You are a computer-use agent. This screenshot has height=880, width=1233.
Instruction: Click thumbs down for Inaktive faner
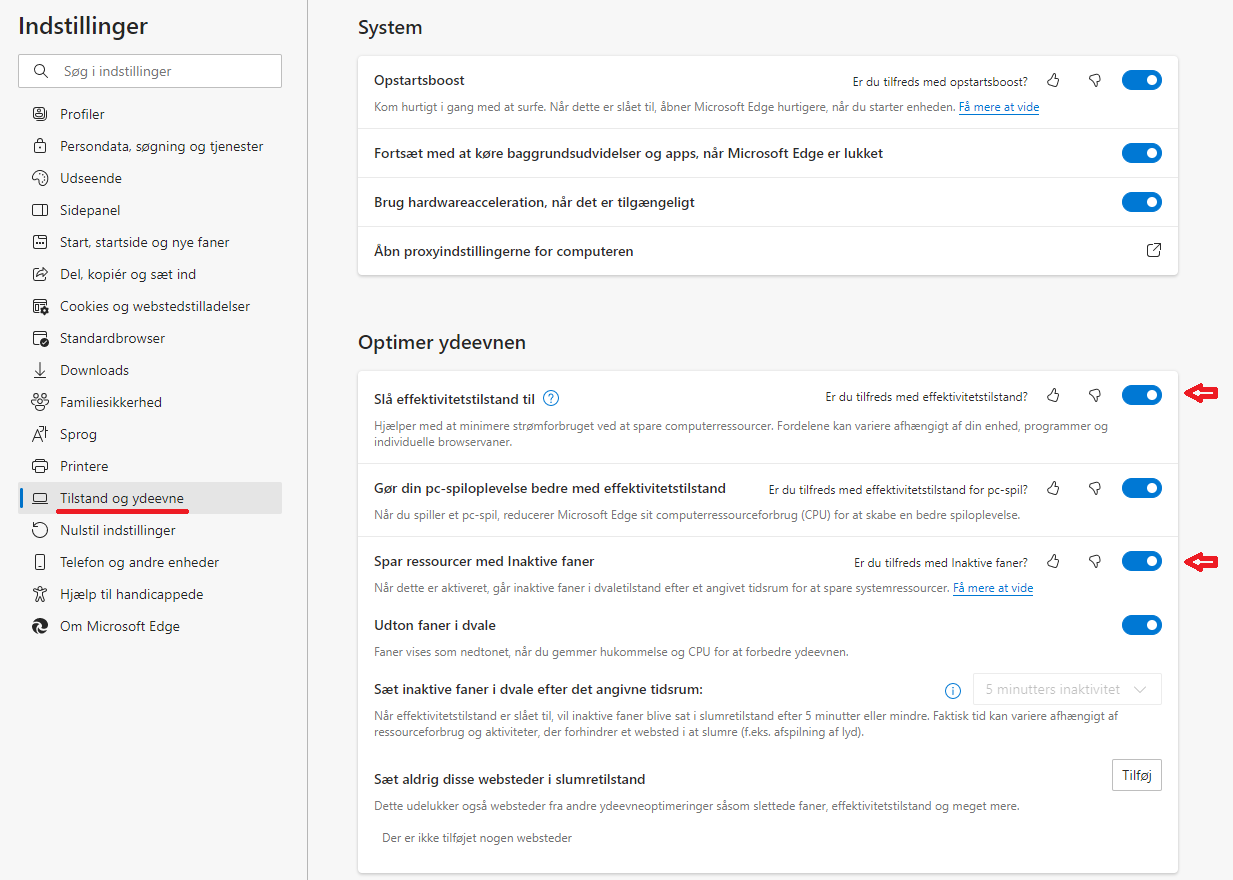click(1095, 562)
